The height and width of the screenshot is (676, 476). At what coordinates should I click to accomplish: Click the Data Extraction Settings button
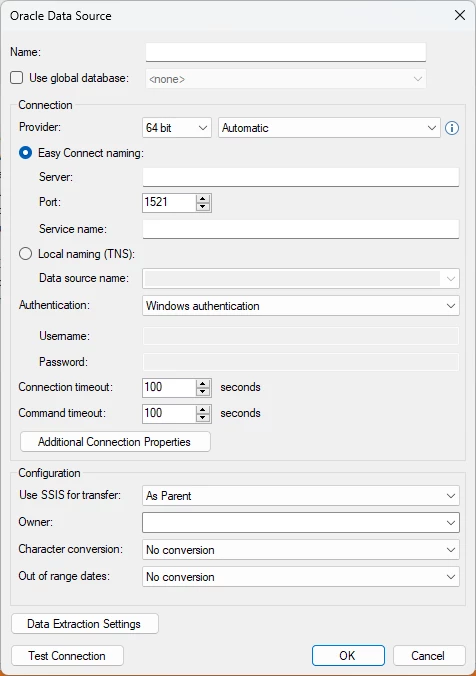click(x=85, y=624)
